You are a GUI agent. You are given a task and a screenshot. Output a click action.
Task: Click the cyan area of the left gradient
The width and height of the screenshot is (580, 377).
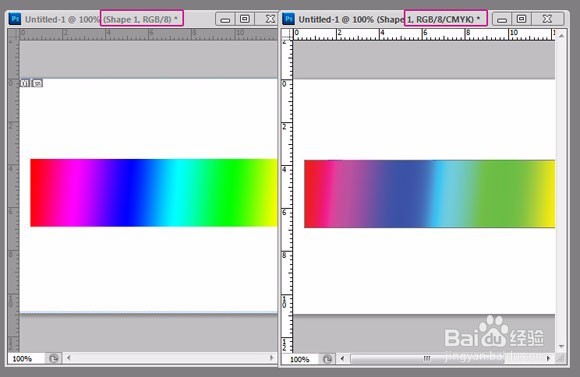click(177, 192)
